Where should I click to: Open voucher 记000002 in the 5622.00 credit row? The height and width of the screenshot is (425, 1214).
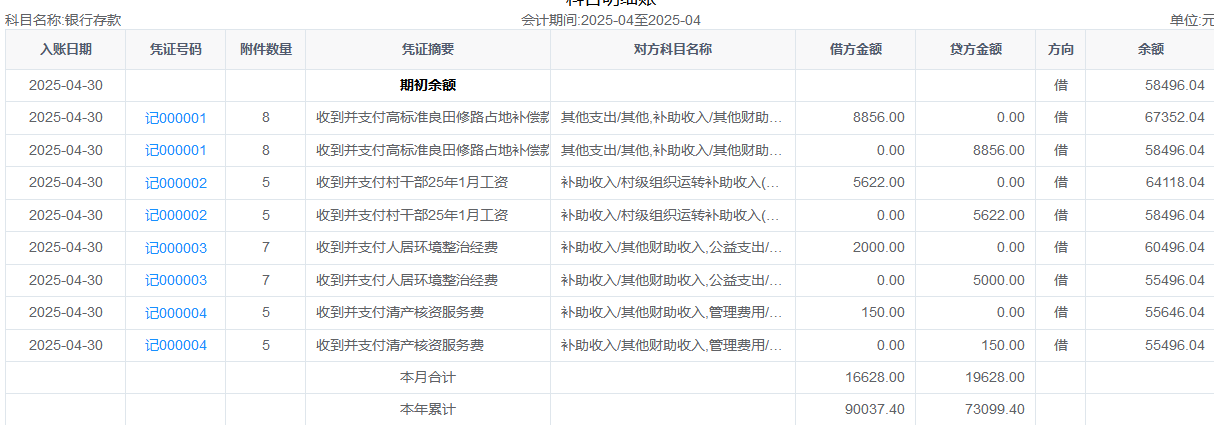click(176, 215)
